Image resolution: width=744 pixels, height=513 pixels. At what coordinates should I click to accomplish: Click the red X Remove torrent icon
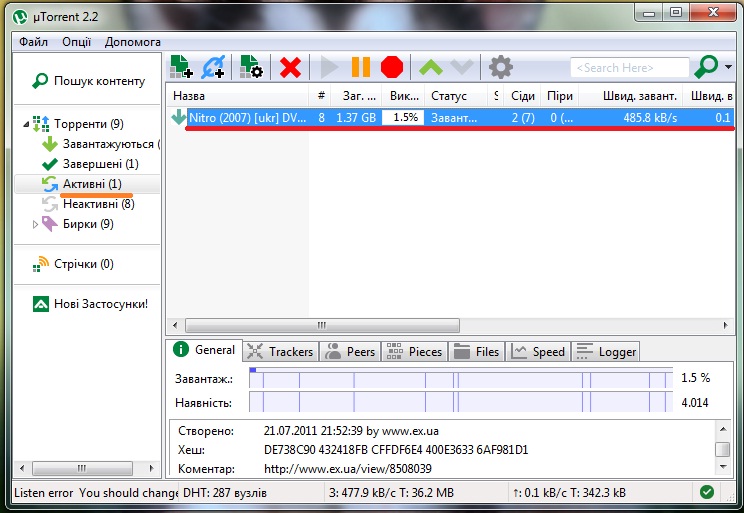[x=290, y=67]
